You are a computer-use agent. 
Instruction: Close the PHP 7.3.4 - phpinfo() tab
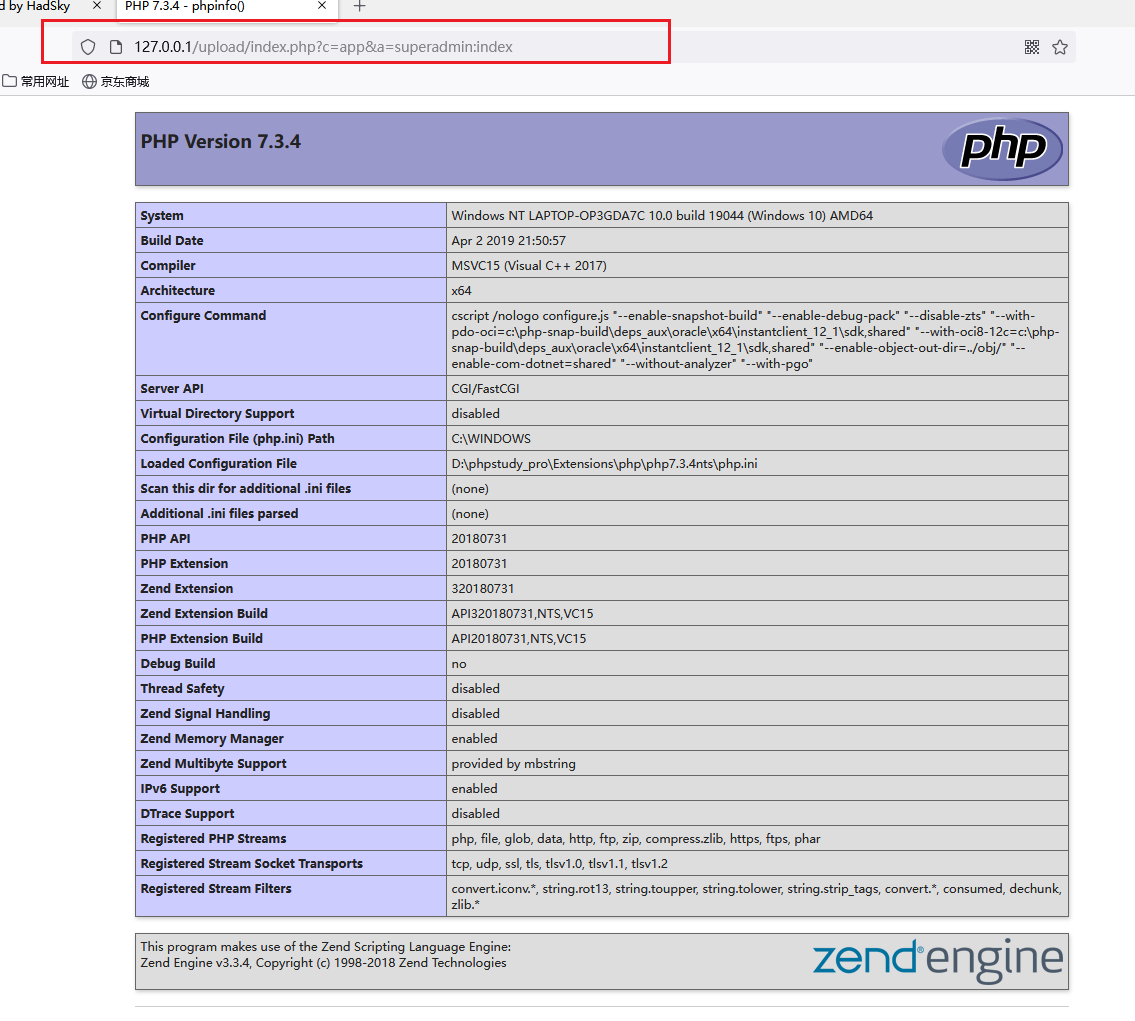[322, 6]
